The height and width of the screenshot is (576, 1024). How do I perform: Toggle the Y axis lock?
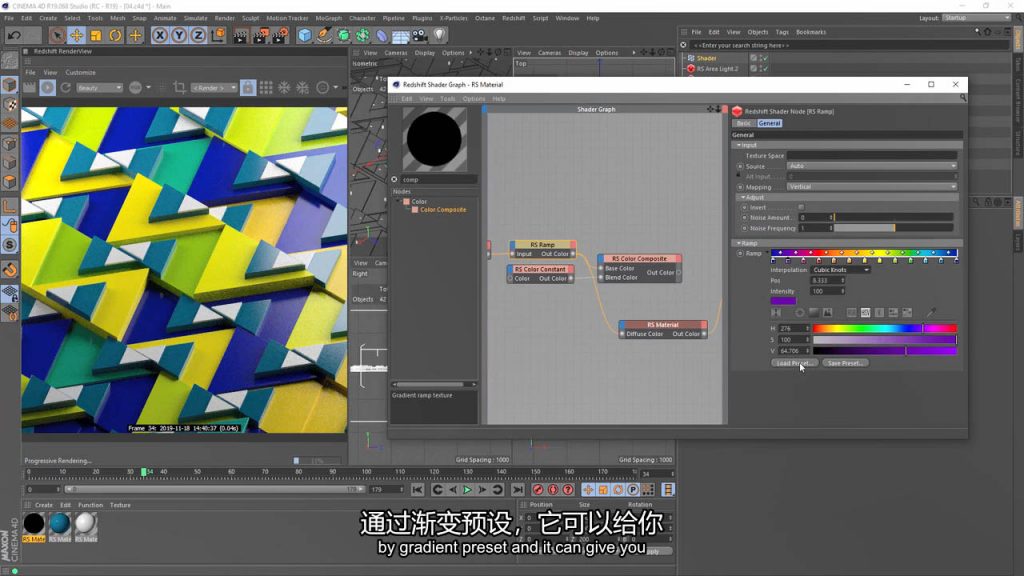pos(178,35)
